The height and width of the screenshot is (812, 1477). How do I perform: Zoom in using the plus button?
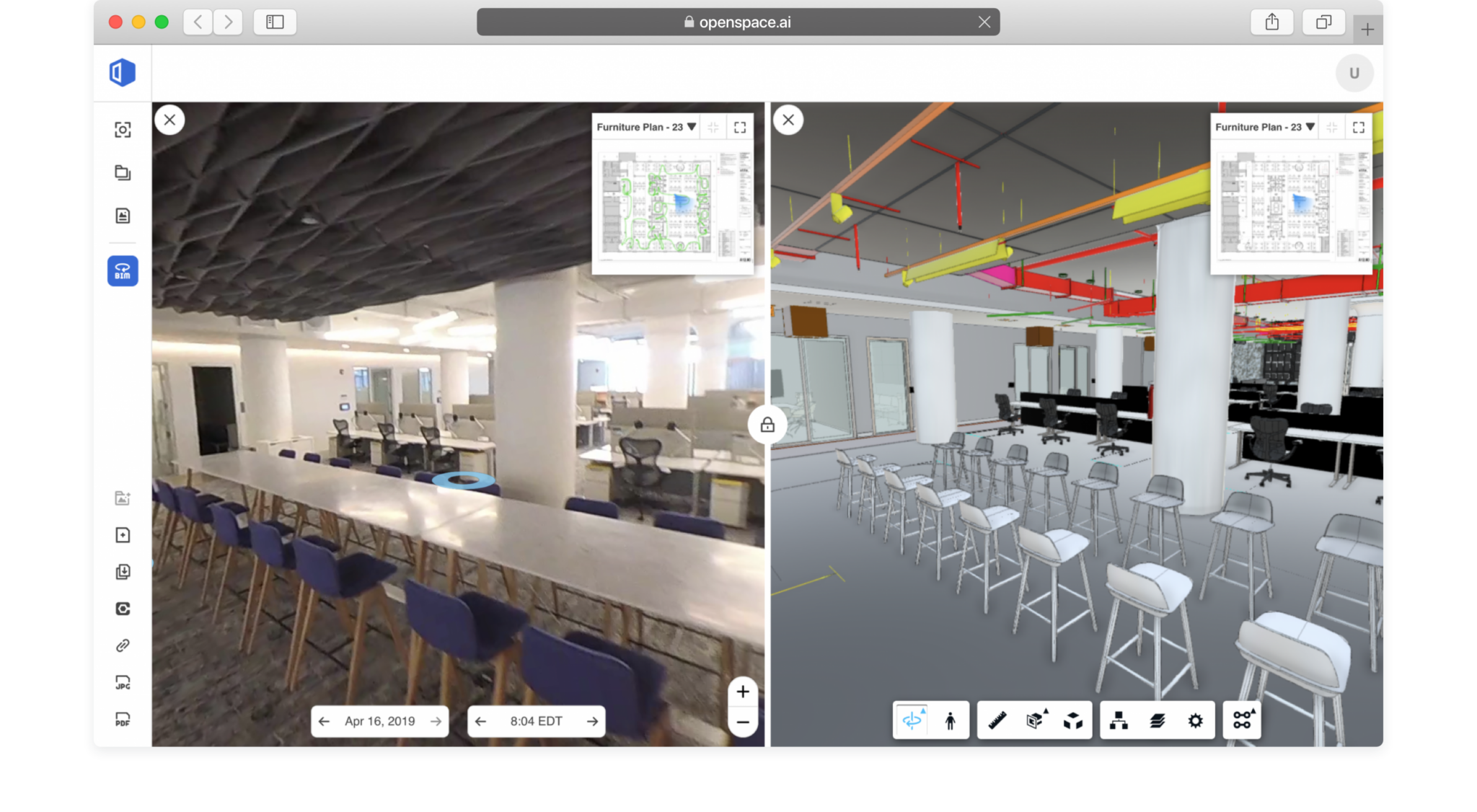(x=742, y=692)
